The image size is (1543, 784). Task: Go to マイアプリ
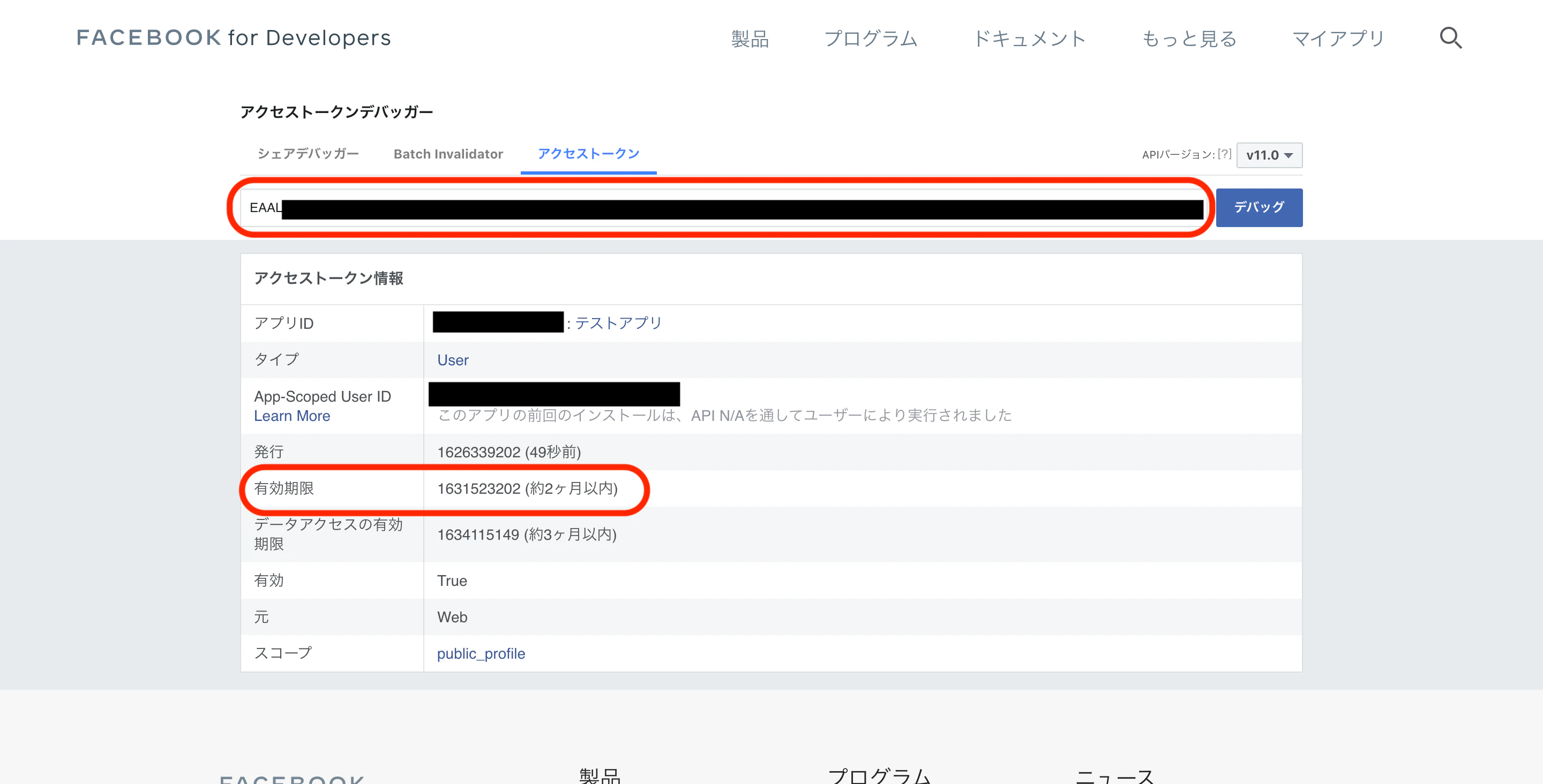pos(1338,39)
